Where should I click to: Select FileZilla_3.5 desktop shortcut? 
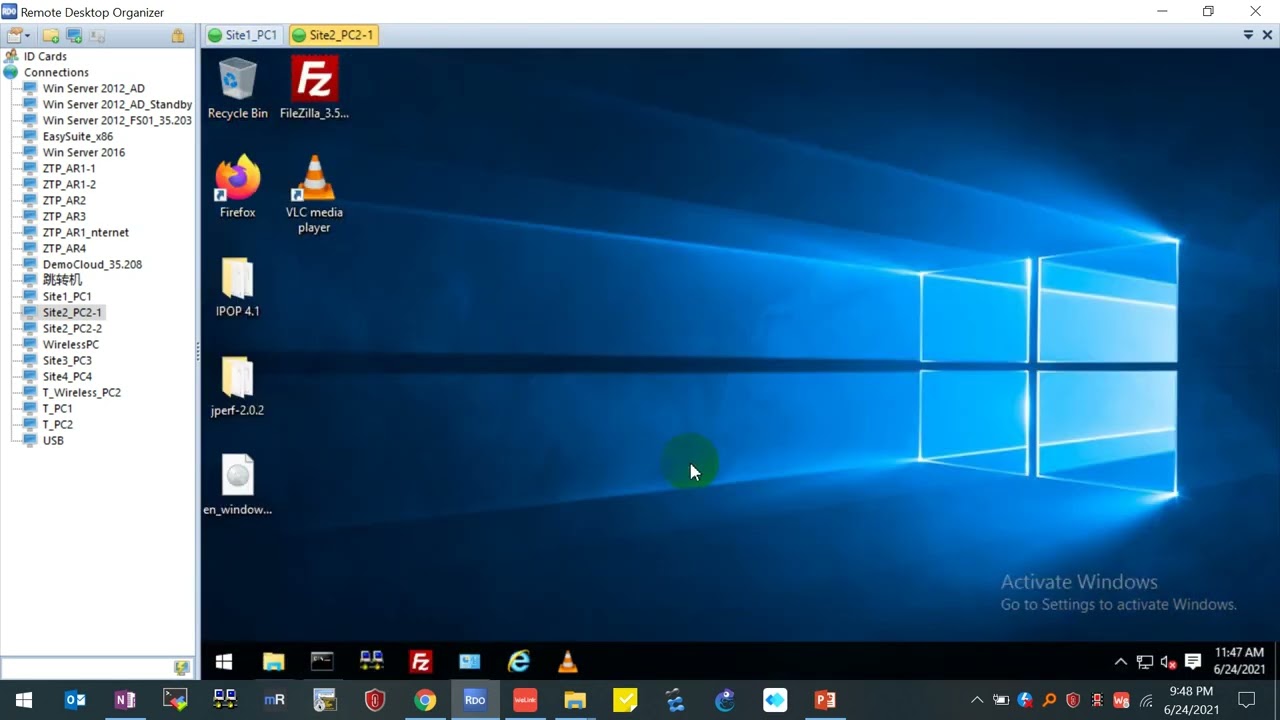(314, 88)
